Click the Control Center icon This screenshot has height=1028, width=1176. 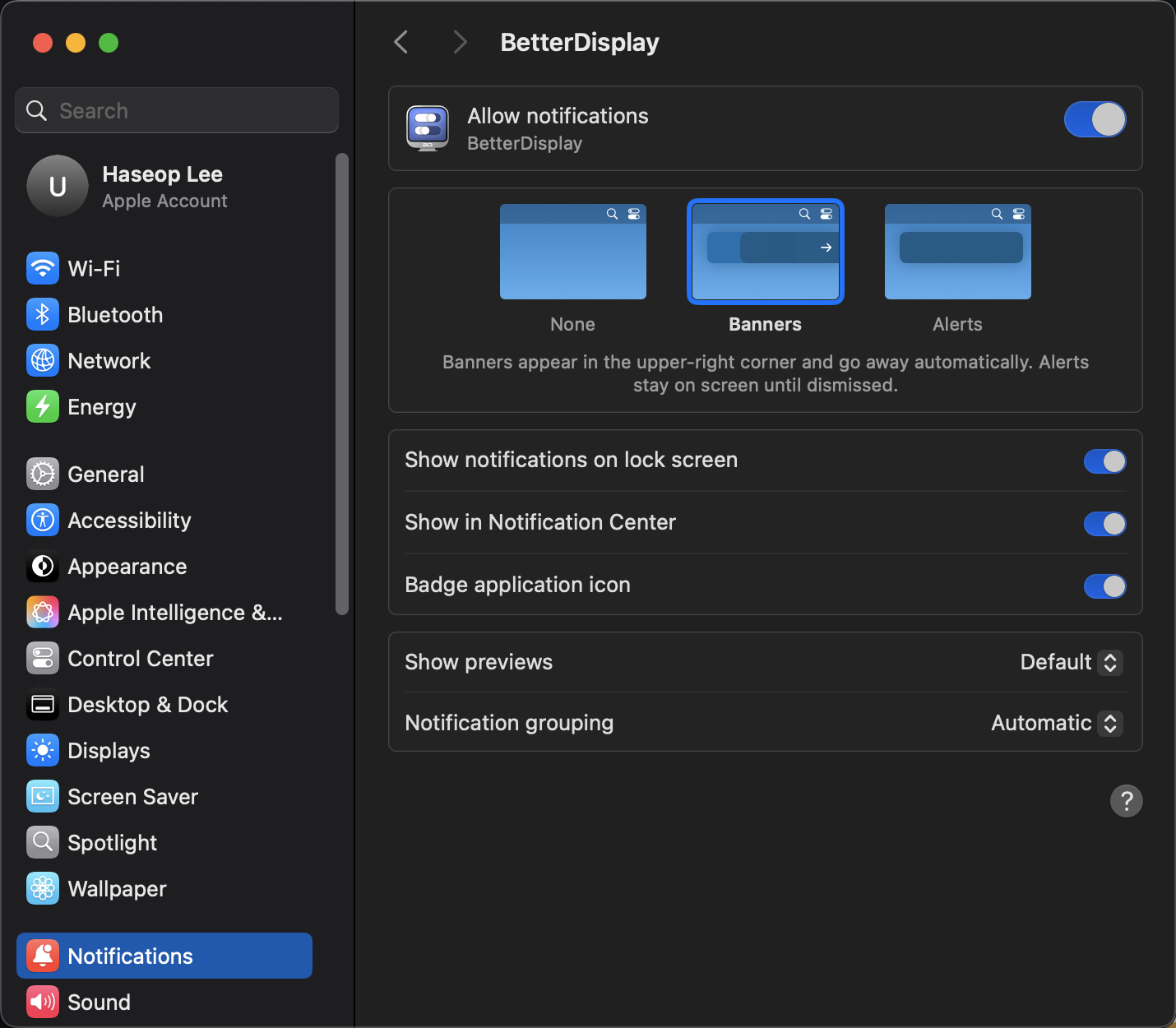pyautogui.click(x=43, y=658)
